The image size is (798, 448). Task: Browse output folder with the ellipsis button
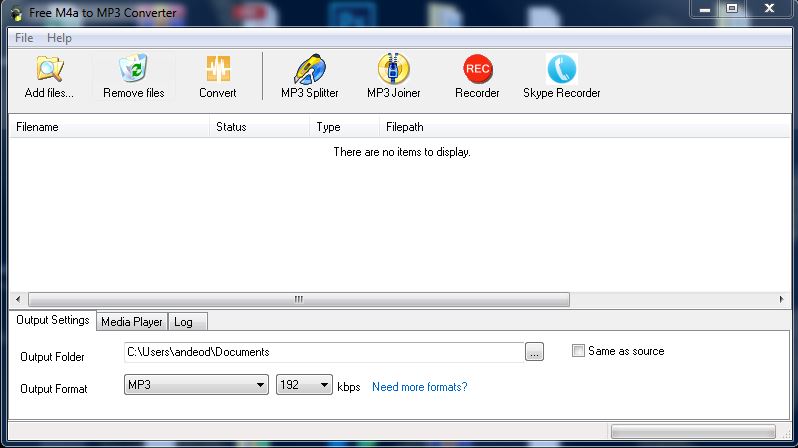click(534, 352)
